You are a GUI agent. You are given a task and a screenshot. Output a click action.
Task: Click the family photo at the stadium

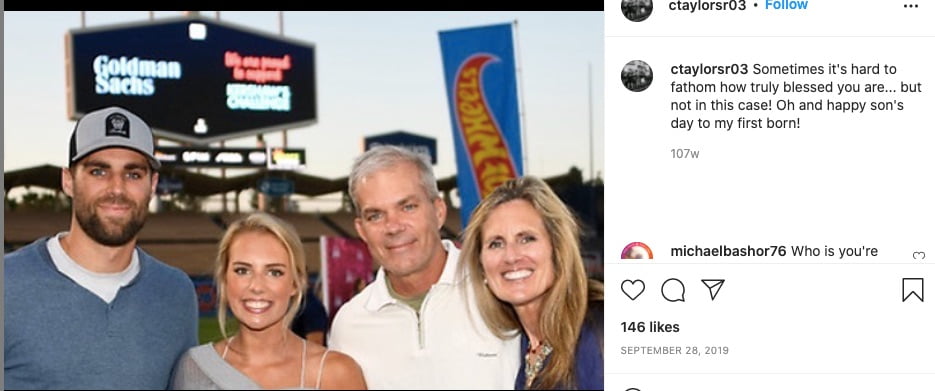coord(304,201)
